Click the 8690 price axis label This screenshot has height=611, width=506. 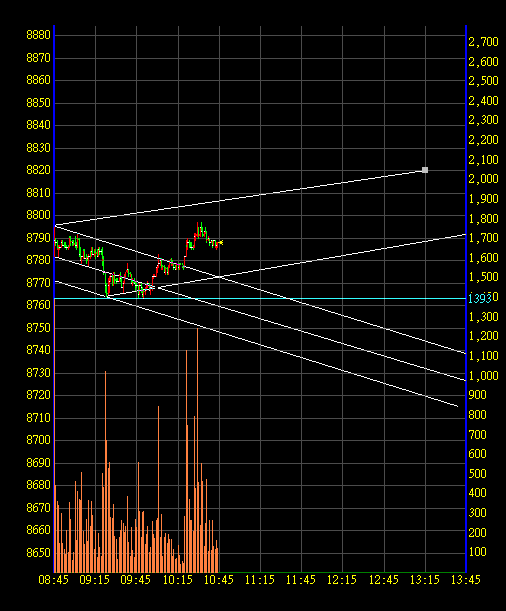(39, 463)
